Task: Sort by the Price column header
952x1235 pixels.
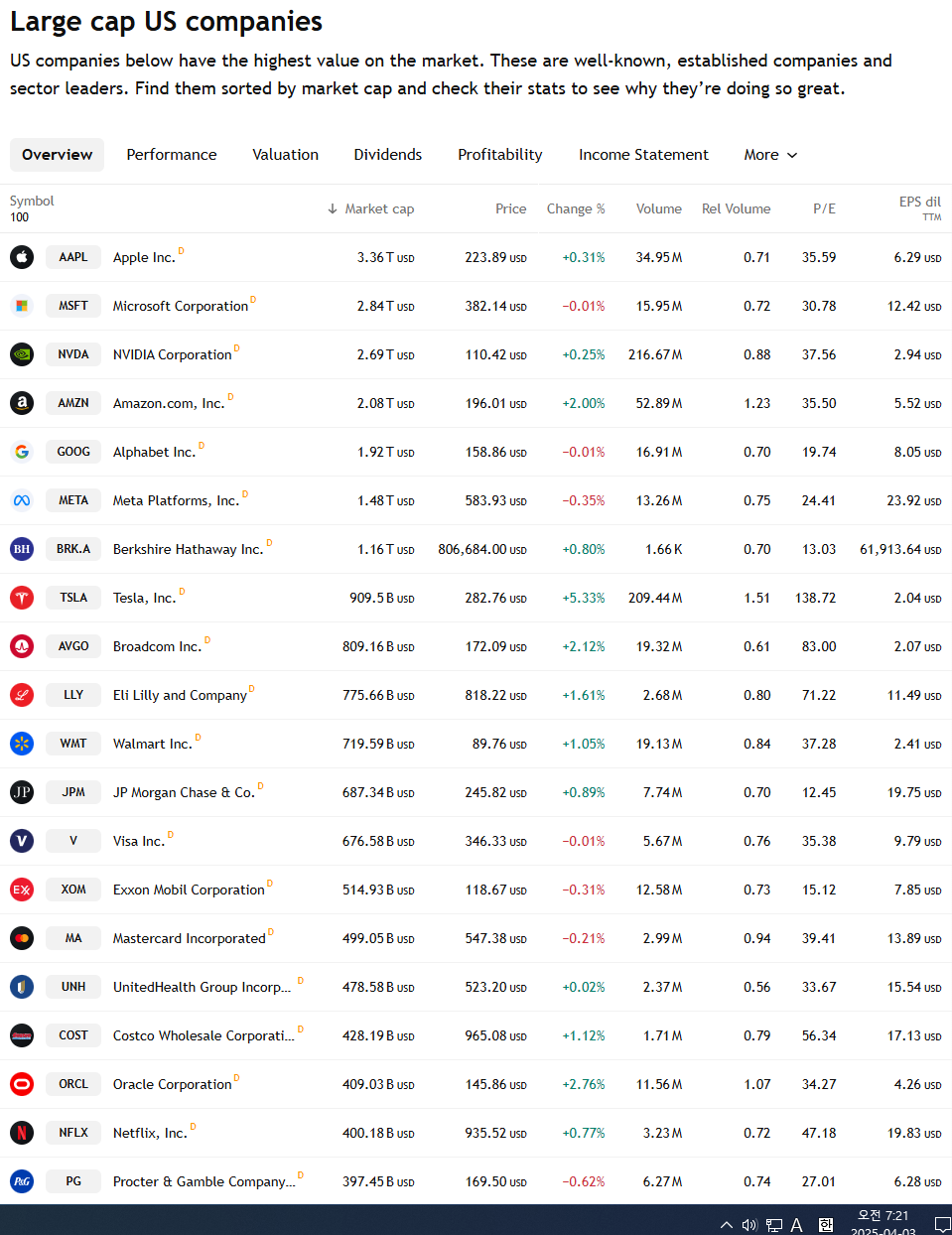Action: click(510, 208)
